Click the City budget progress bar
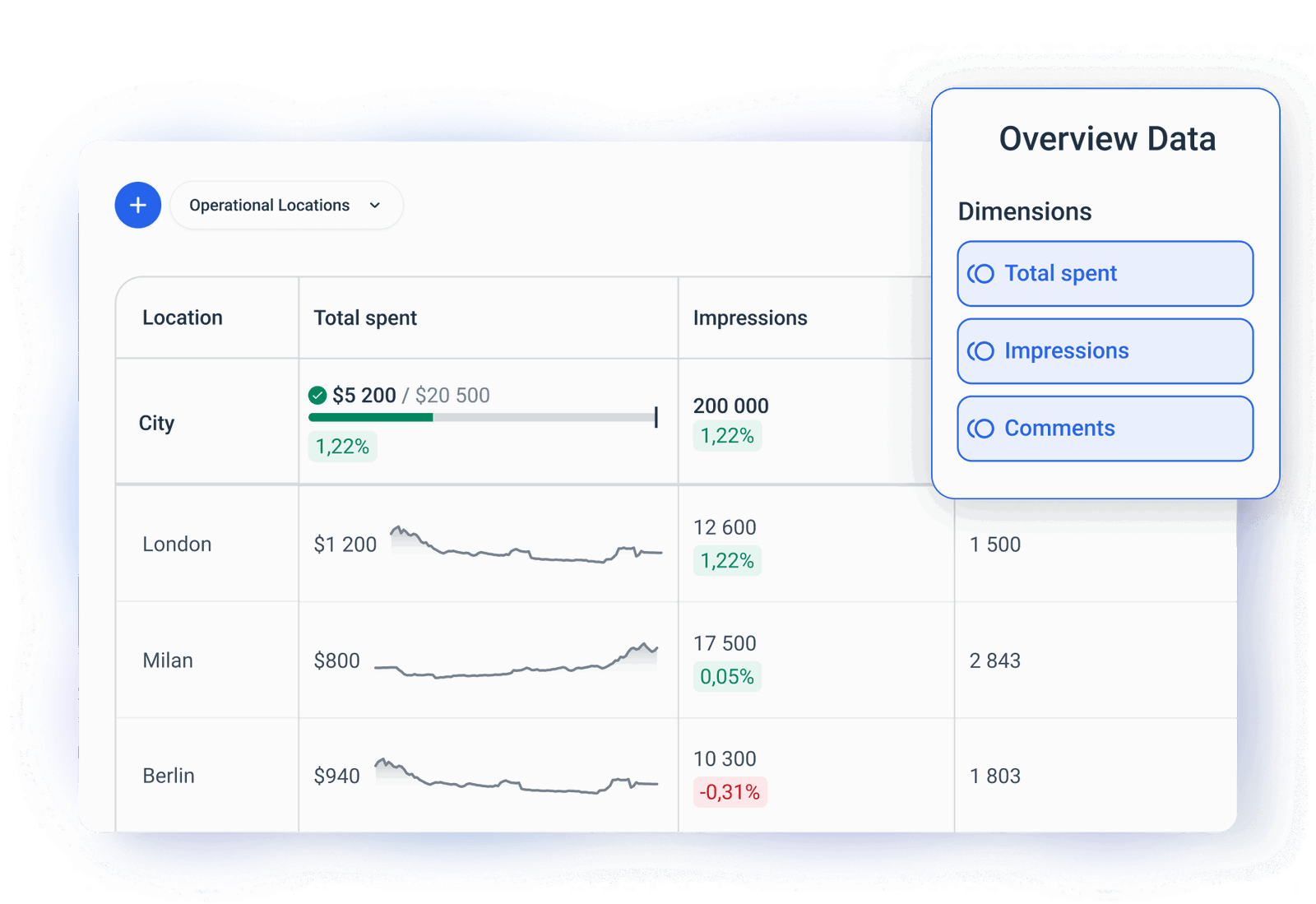This screenshot has width=1316, height=904. coord(481,418)
